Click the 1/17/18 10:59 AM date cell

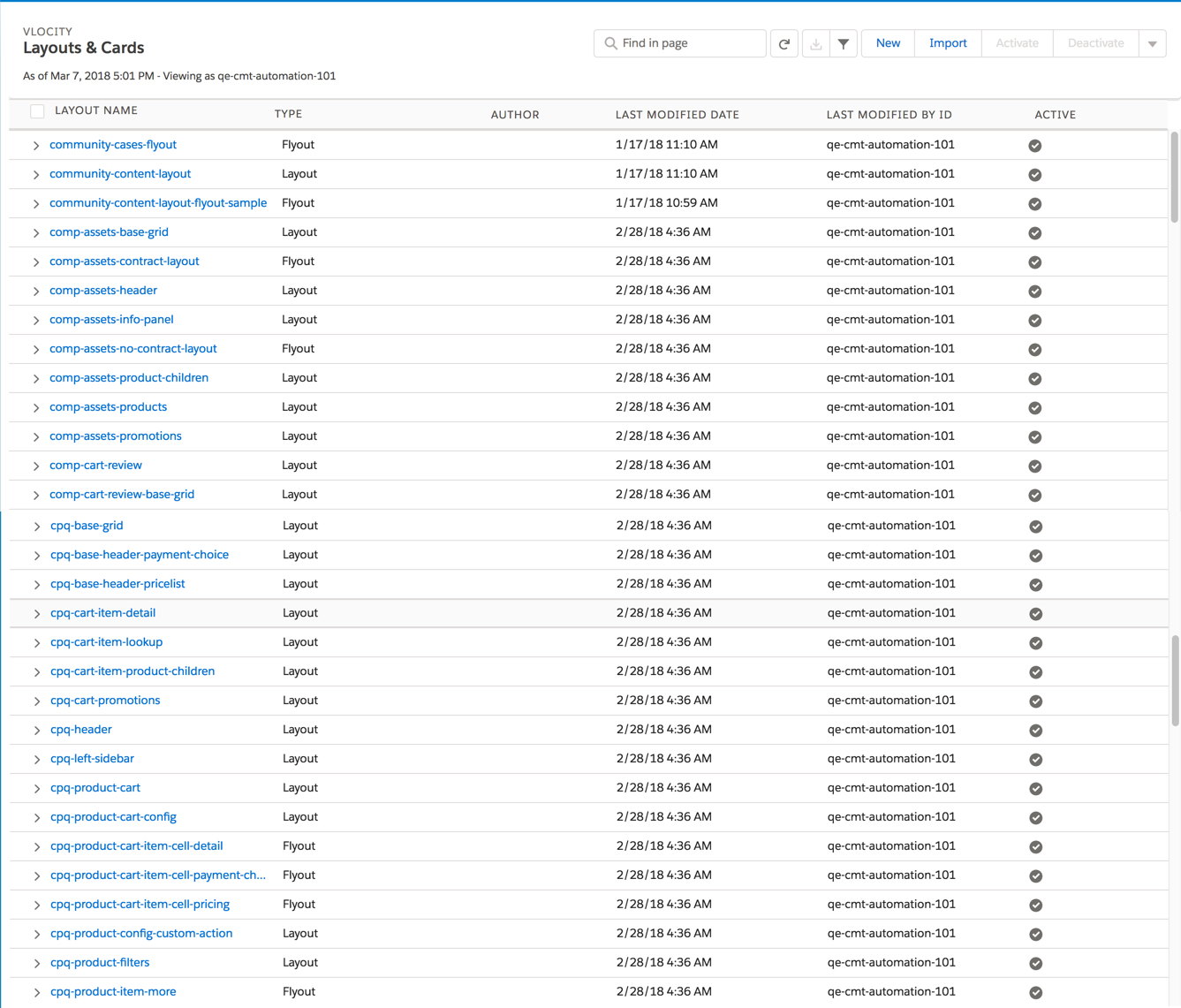click(x=667, y=203)
